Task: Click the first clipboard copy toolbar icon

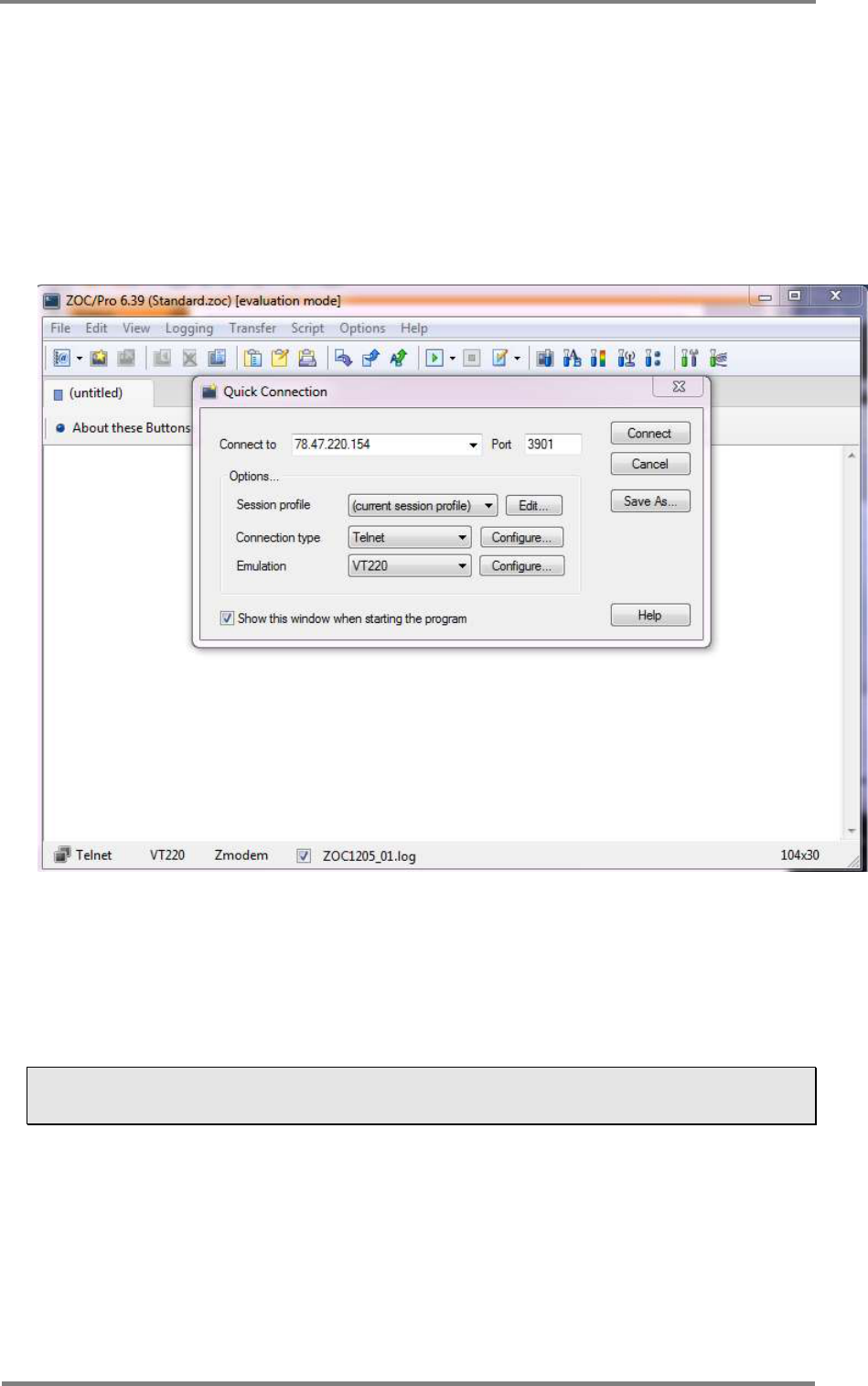Action: click(253, 359)
